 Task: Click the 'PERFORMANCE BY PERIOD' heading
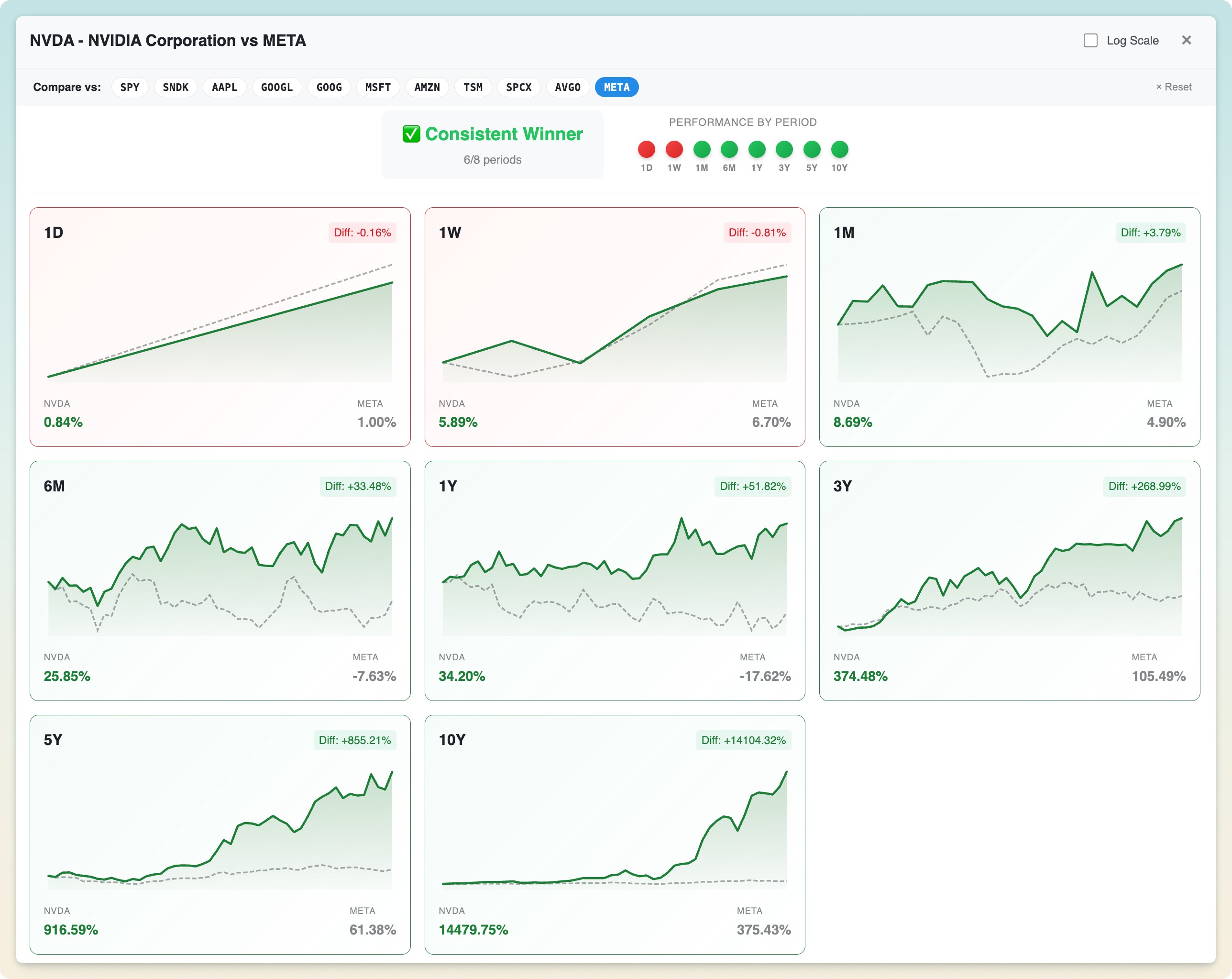pos(743,122)
